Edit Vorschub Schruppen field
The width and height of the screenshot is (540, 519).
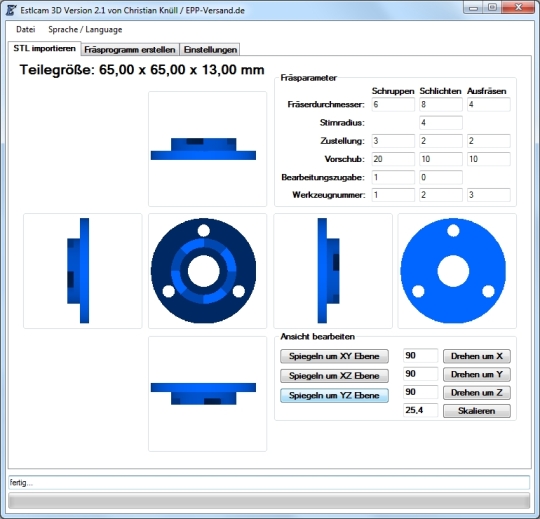pyautogui.click(x=393, y=159)
